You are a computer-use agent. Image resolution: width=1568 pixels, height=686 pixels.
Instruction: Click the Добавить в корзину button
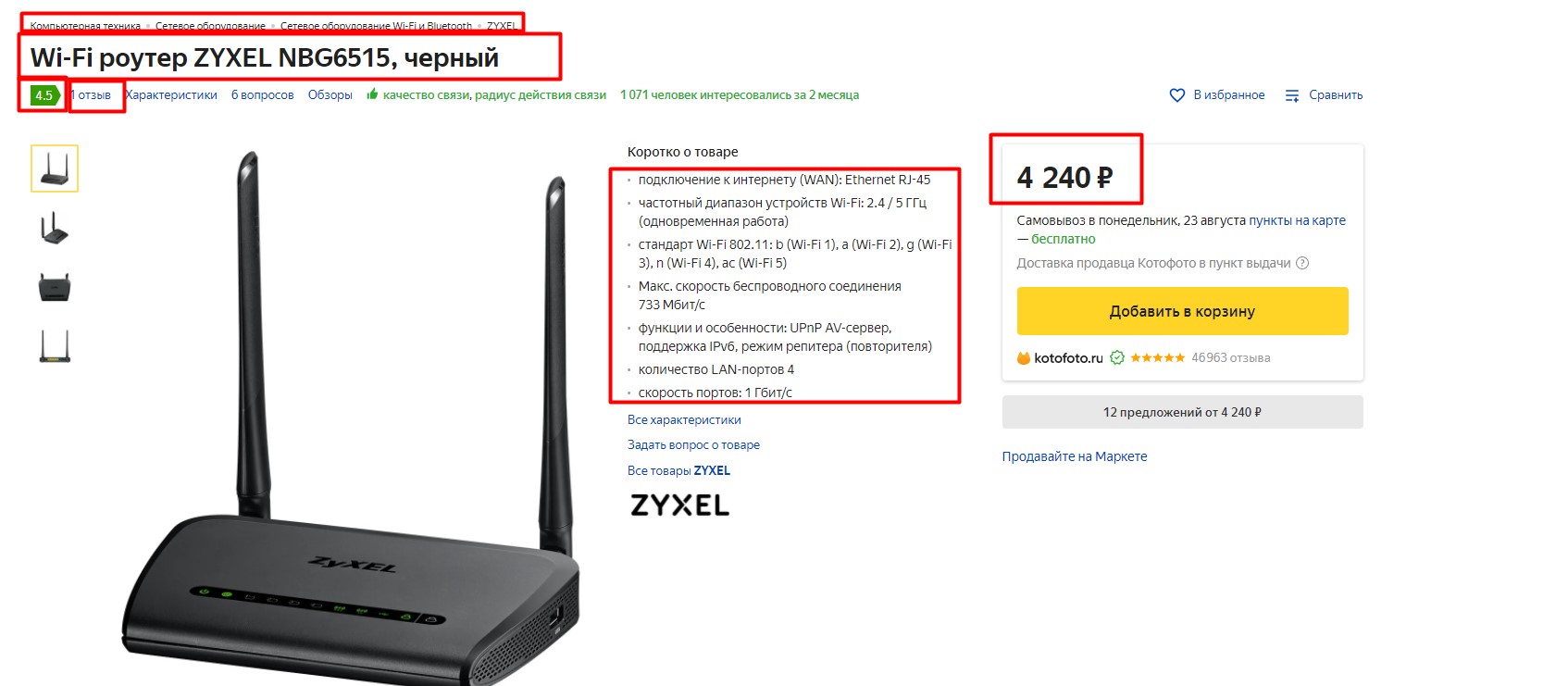(1182, 311)
